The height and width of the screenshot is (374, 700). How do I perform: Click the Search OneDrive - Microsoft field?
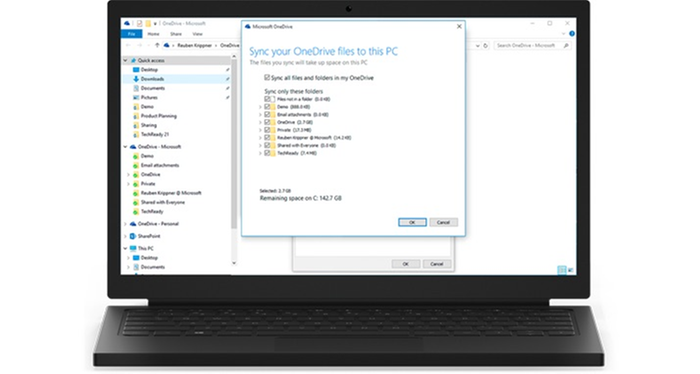point(532,46)
